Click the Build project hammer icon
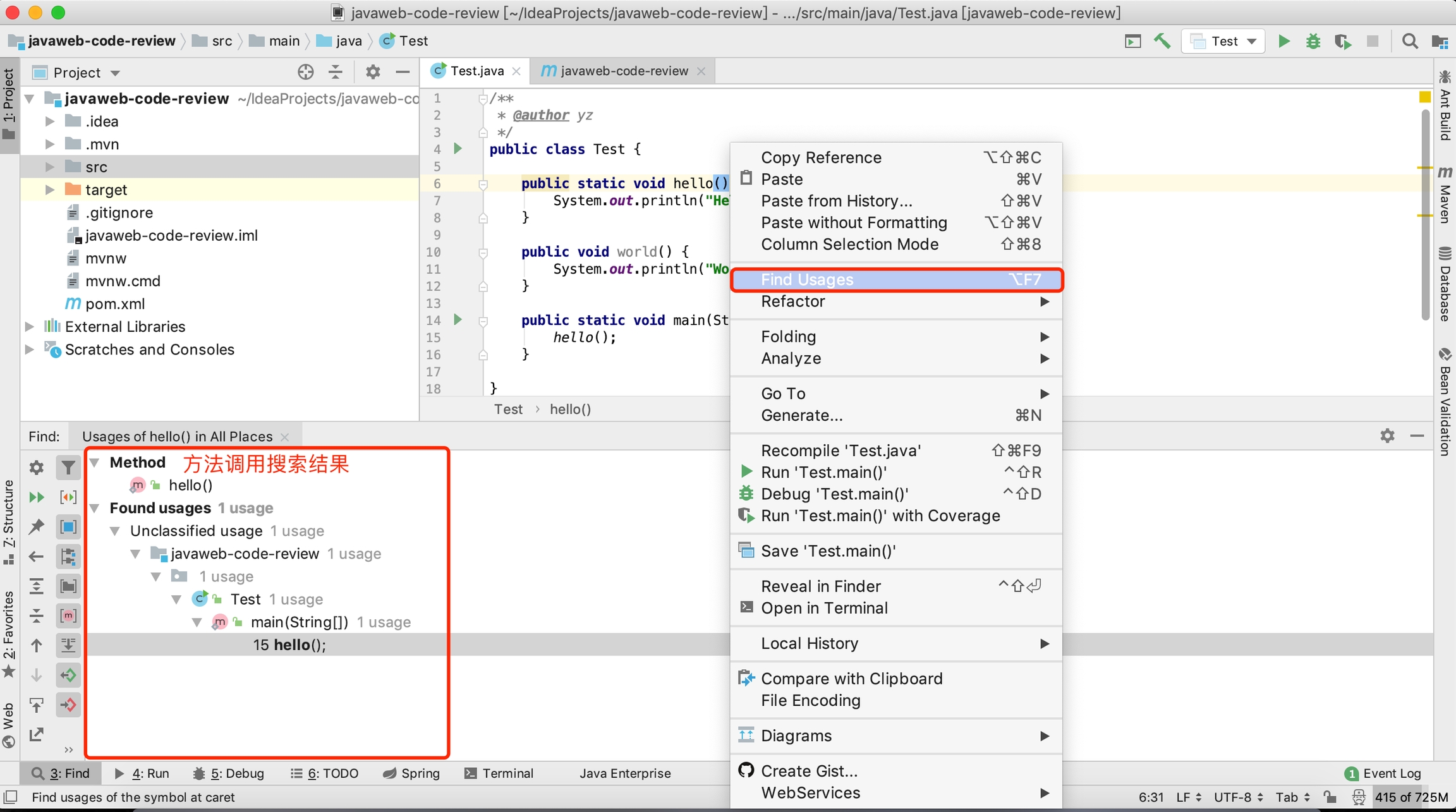This screenshot has width=1456, height=812. [1162, 41]
